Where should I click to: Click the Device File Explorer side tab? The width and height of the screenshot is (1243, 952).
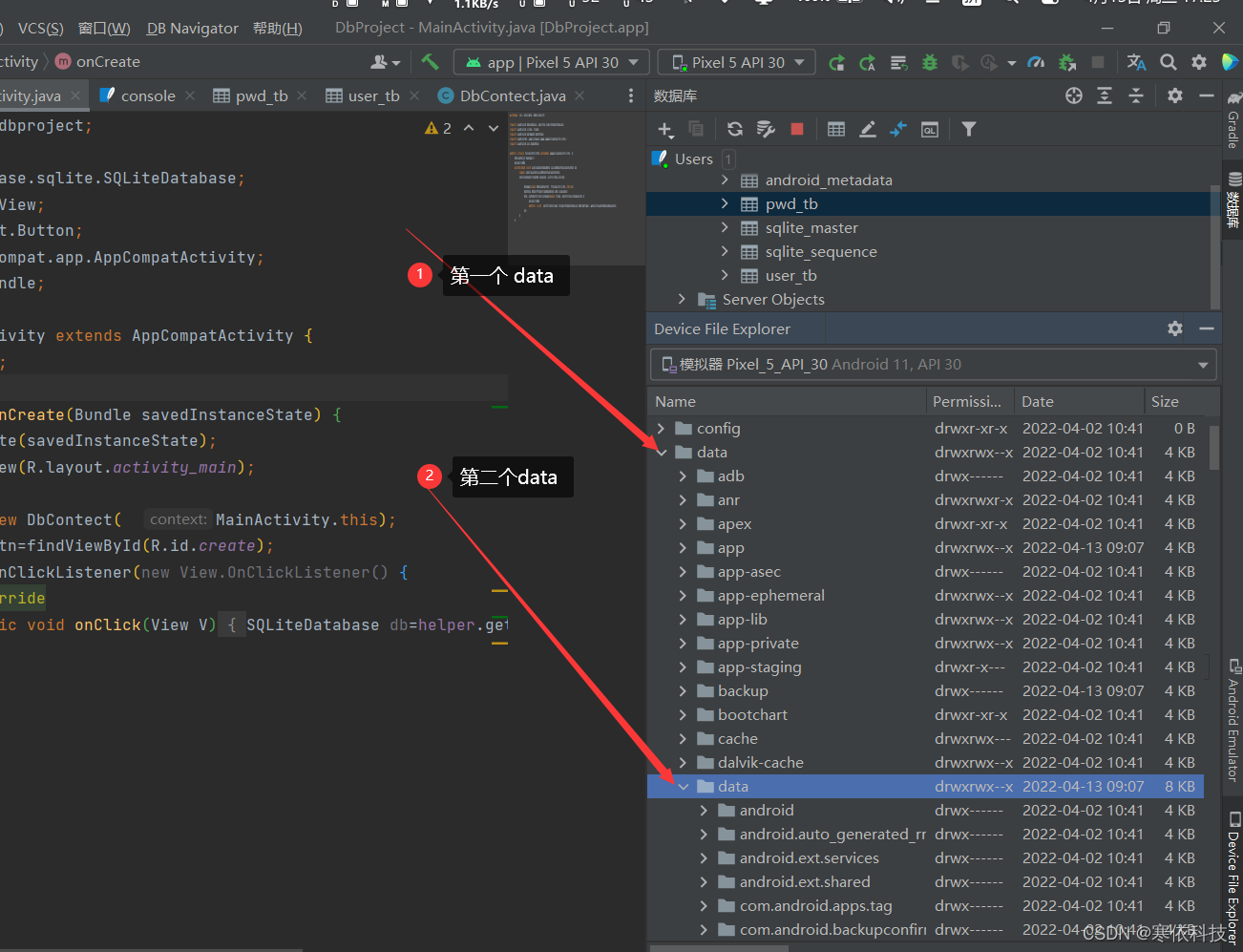pos(1233,878)
